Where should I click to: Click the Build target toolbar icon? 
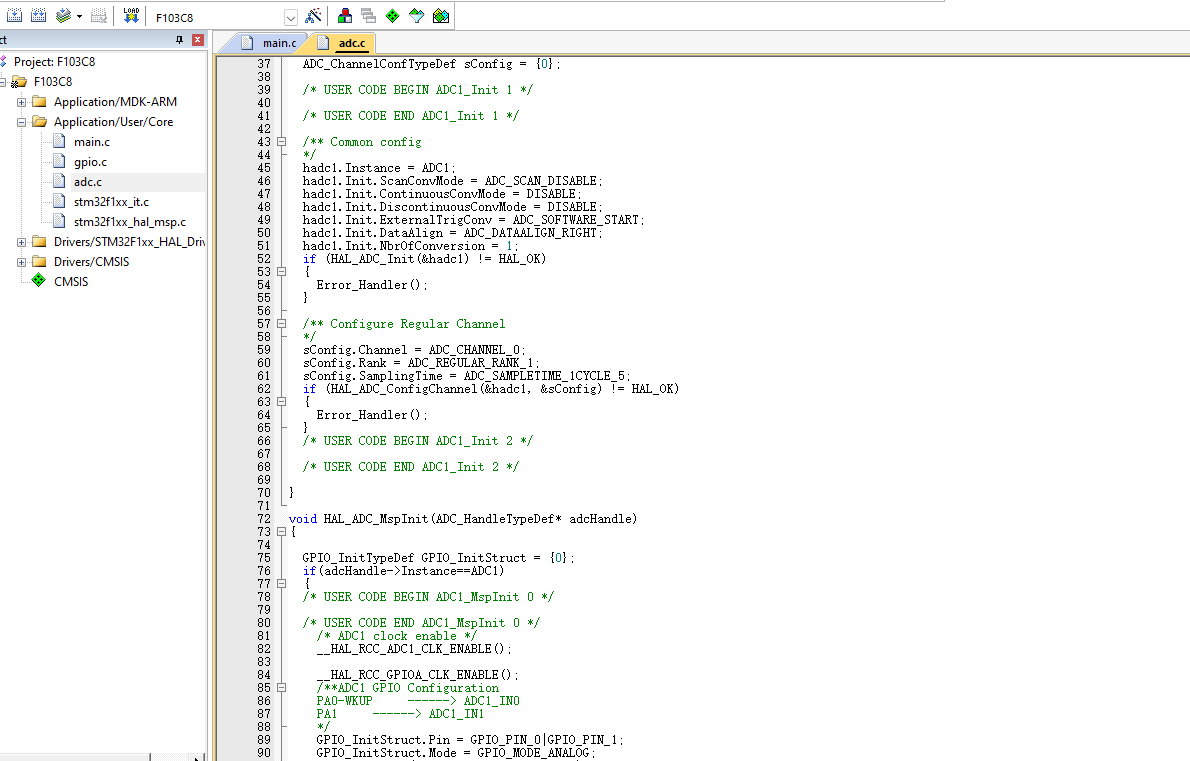pos(14,16)
